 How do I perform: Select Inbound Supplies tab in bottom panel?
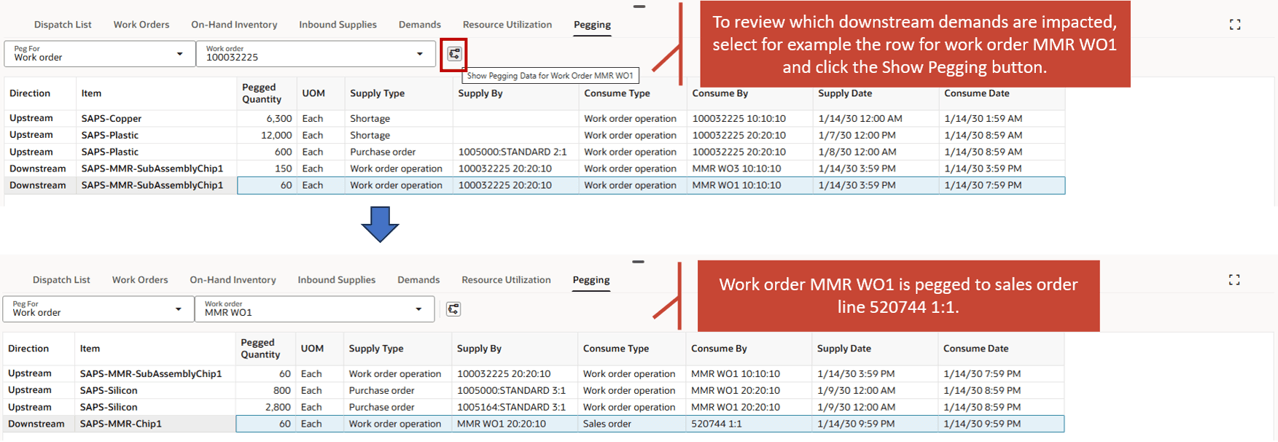point(337,280)
